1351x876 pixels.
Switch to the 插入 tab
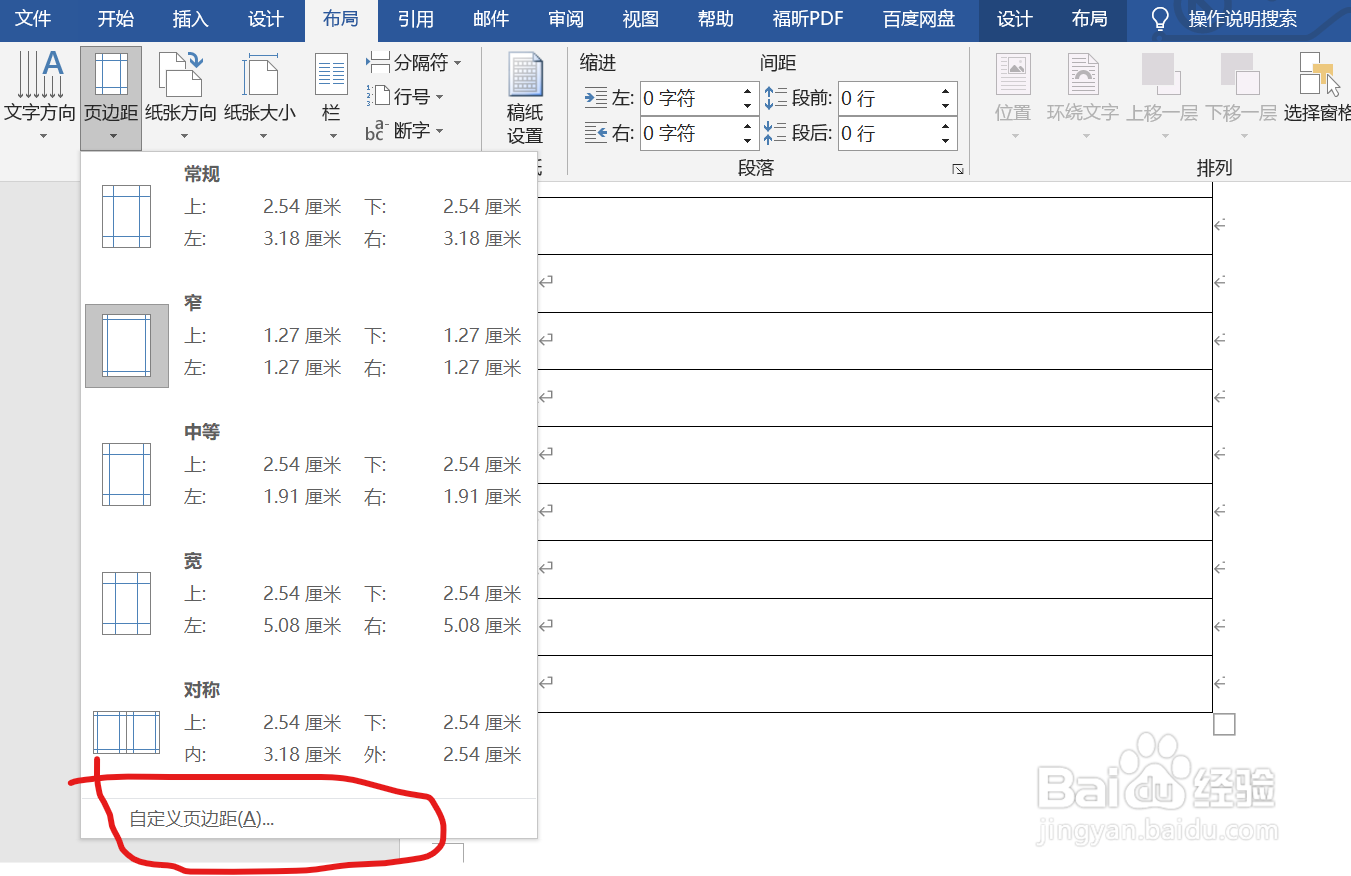190,19
